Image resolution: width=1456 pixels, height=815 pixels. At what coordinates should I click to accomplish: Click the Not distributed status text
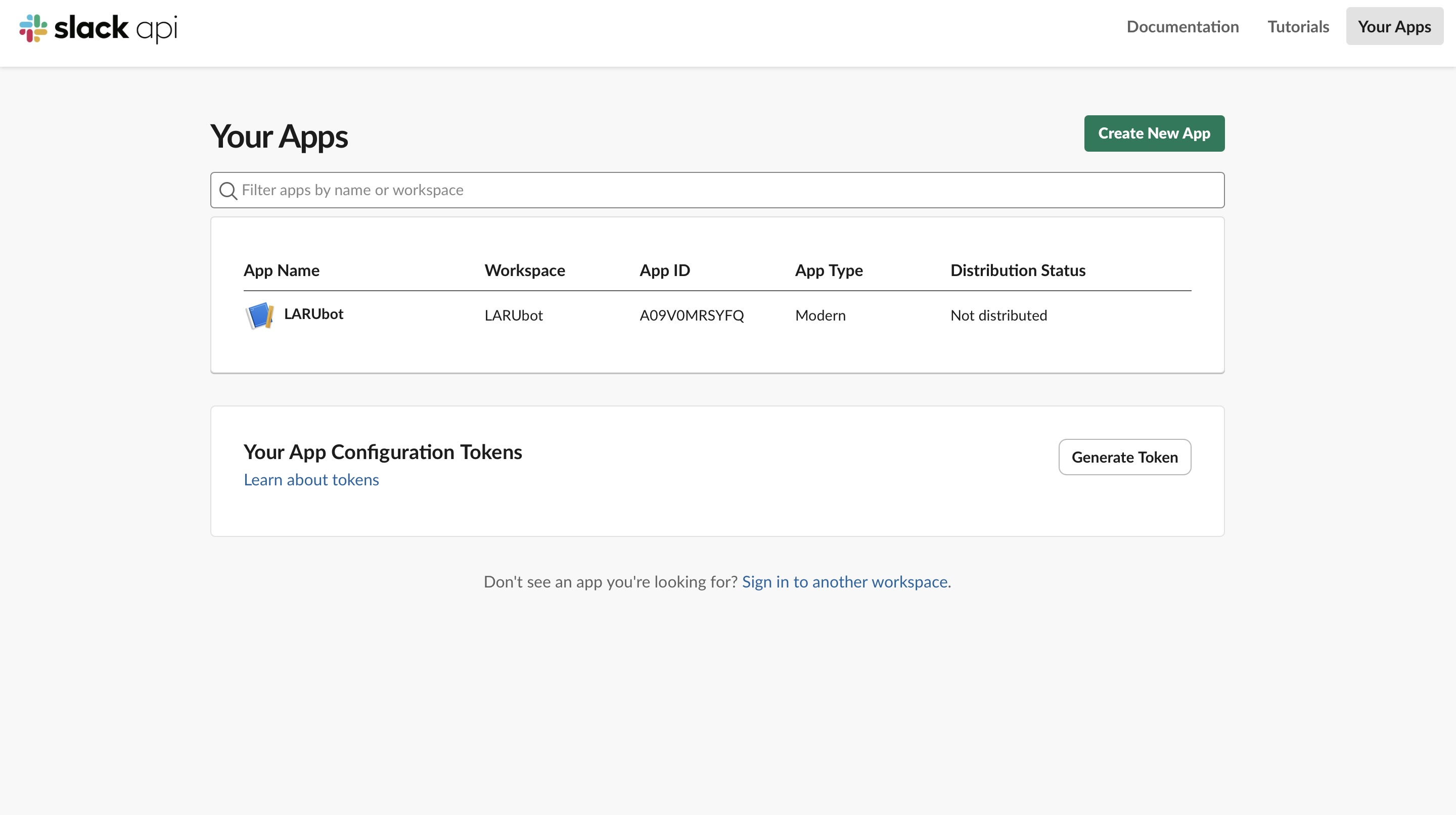tap(998, 315)
